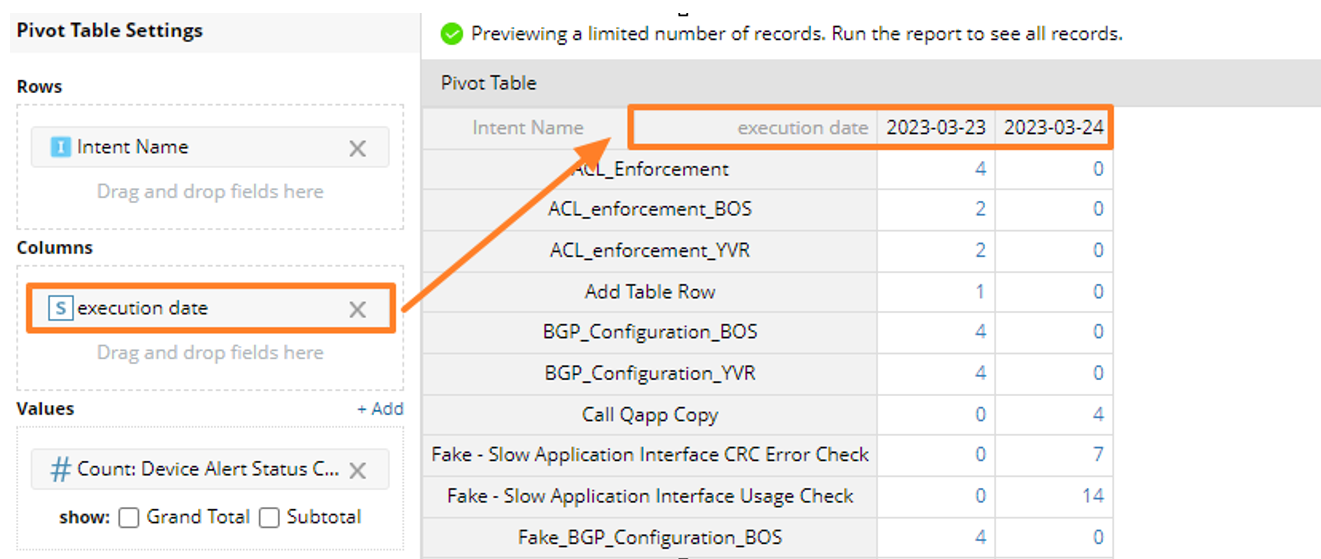The width and height of the screenshot is (1321, 559).
Task: Open ACL_Enforcement count for 2023-03-23
Action: 980,169
